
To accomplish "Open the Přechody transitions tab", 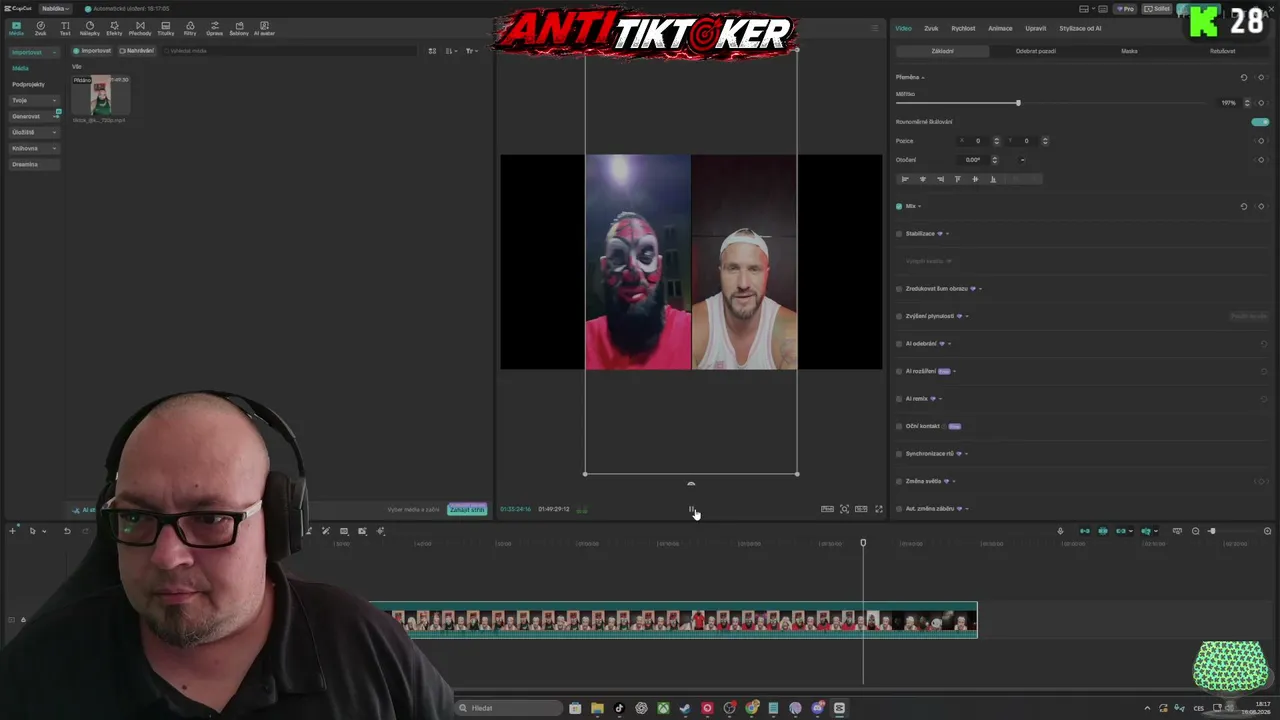I will click(140, 28).
